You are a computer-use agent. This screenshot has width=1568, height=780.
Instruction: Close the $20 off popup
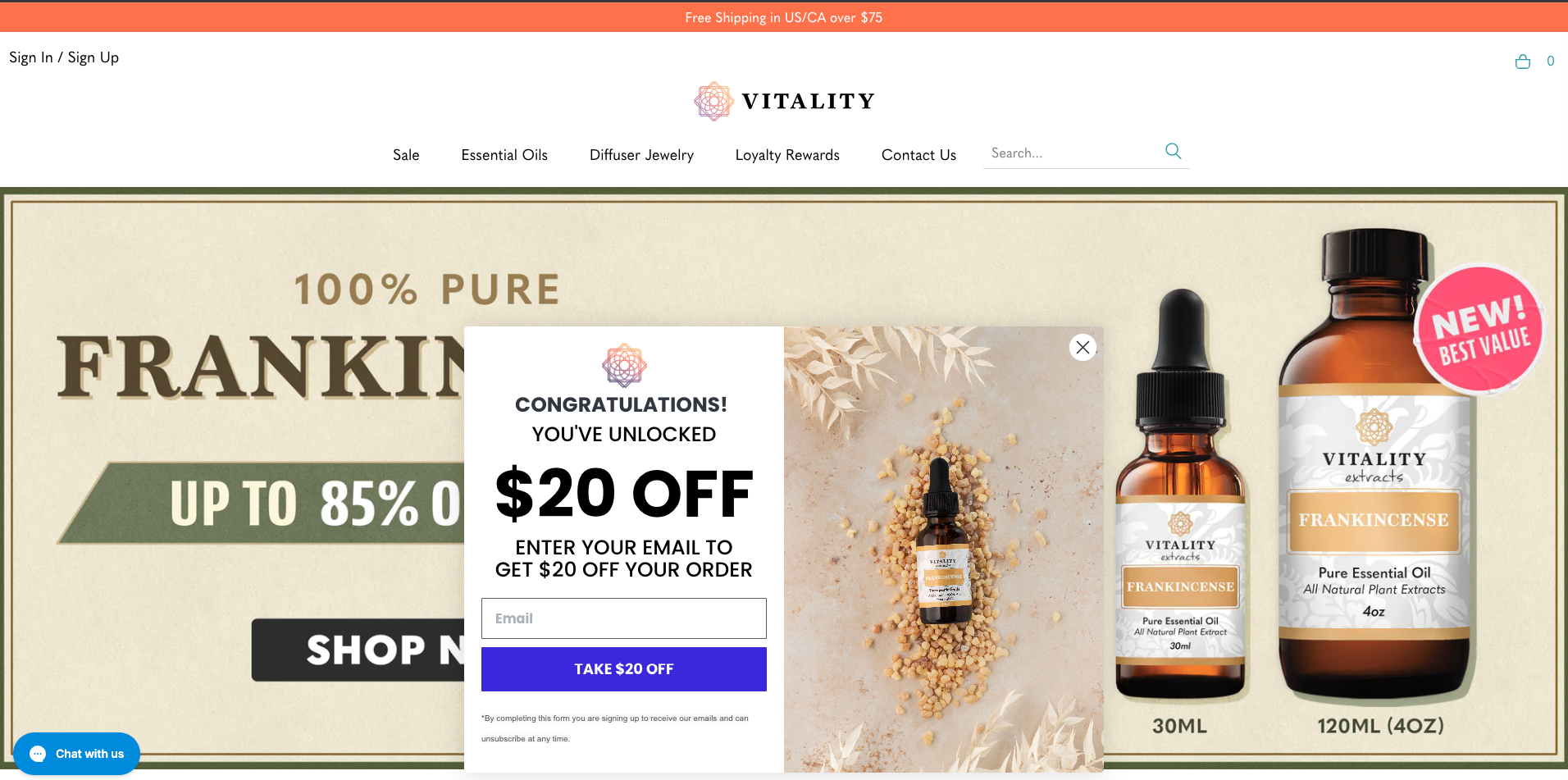tap(1083, 347)
